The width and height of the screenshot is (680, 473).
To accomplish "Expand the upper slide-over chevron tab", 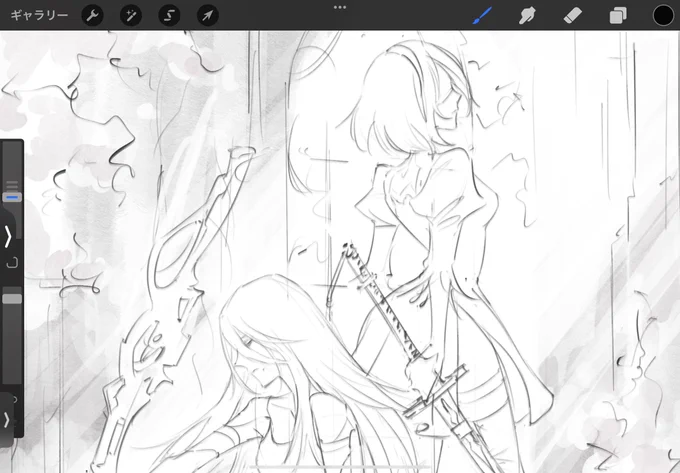I will tap(7, 236).
